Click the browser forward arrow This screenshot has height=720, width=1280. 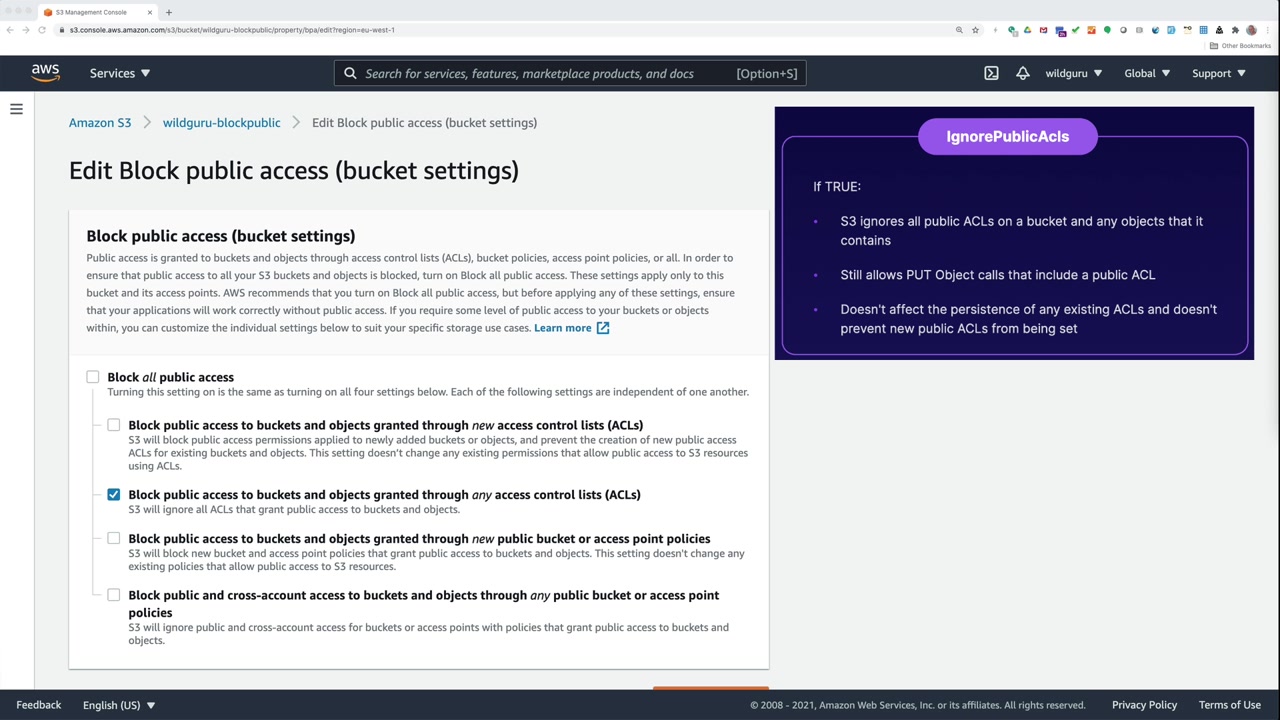coord(26,30)
